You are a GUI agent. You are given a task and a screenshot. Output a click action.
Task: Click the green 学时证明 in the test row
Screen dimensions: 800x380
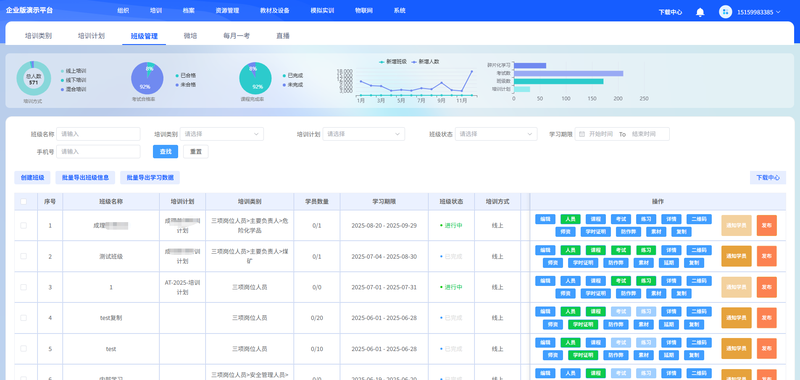[x=583, y=355]
